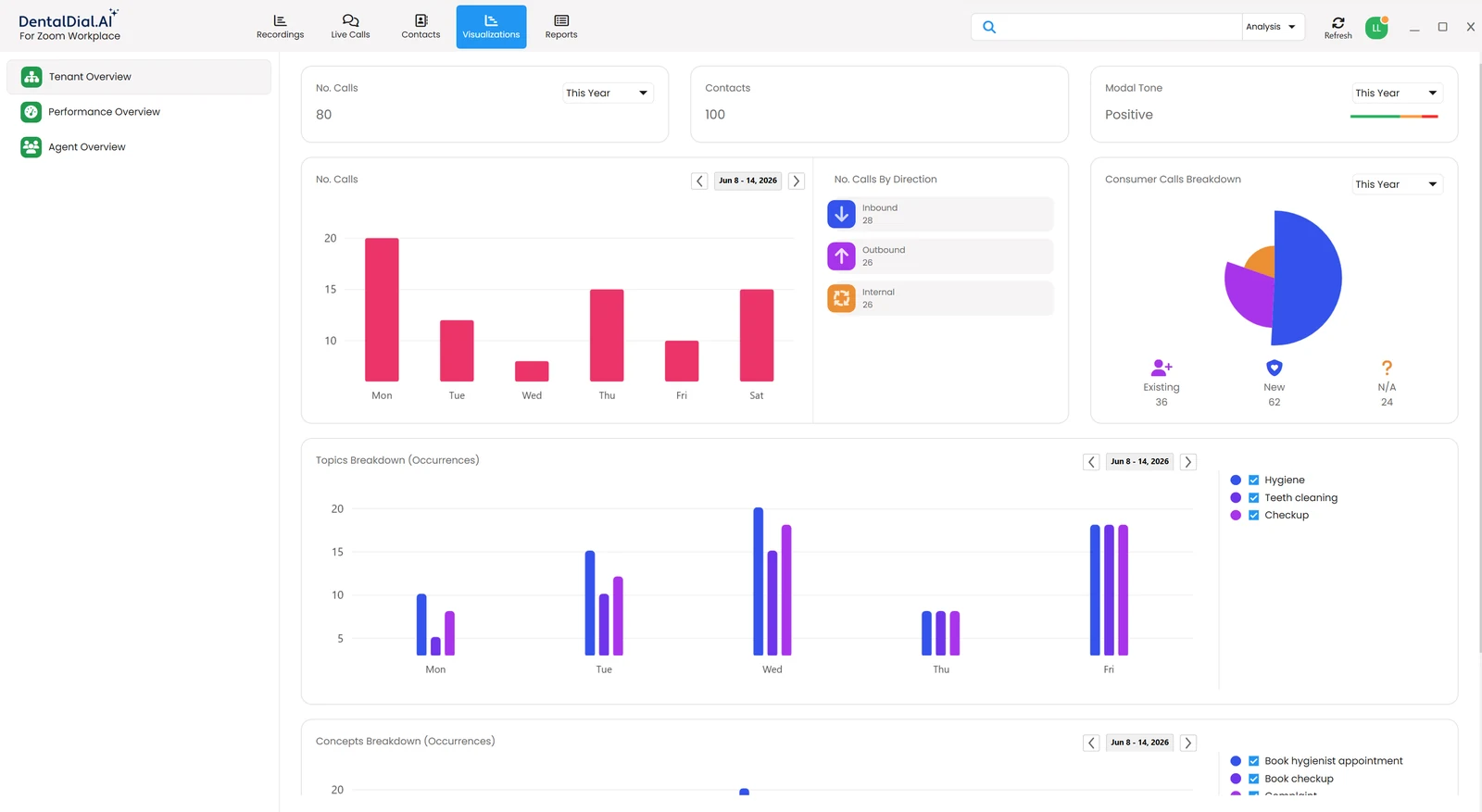The height and width of the screenshot is (812, 1482).
Task: Open the LL user avatar
Action: [1376, 28]
